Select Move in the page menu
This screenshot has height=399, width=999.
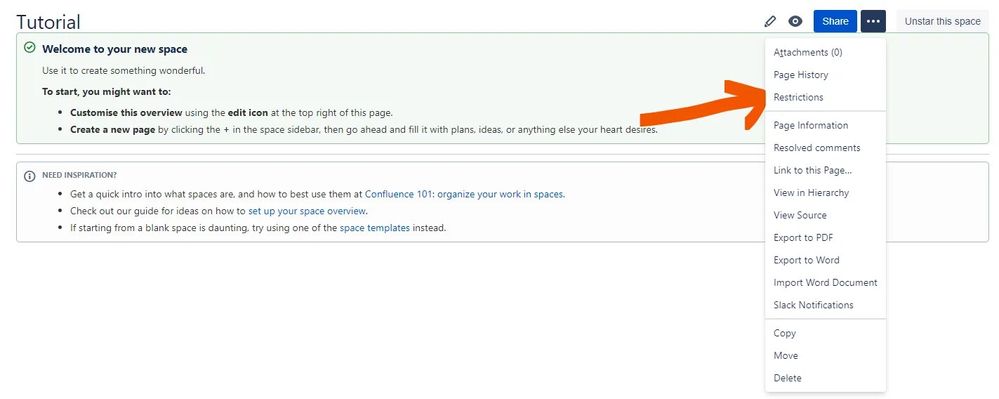coord(825,355)
